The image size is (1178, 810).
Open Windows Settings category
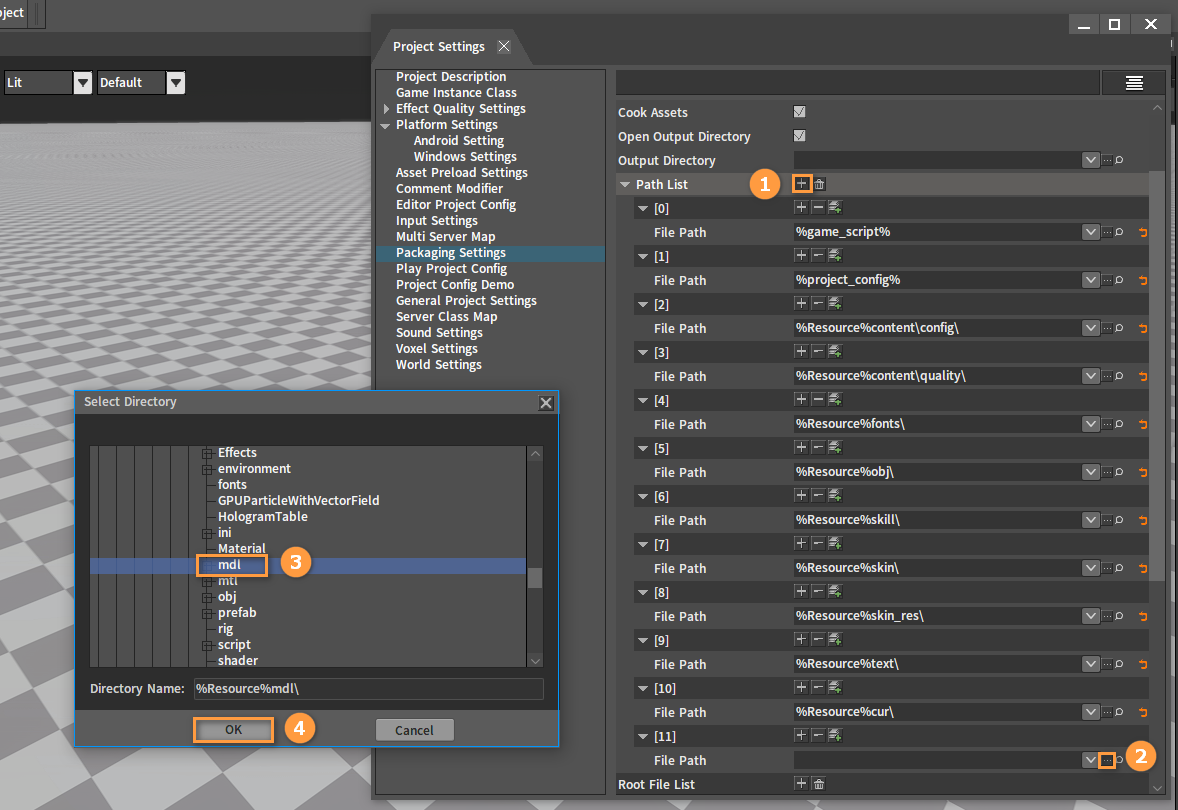(465, 156)
